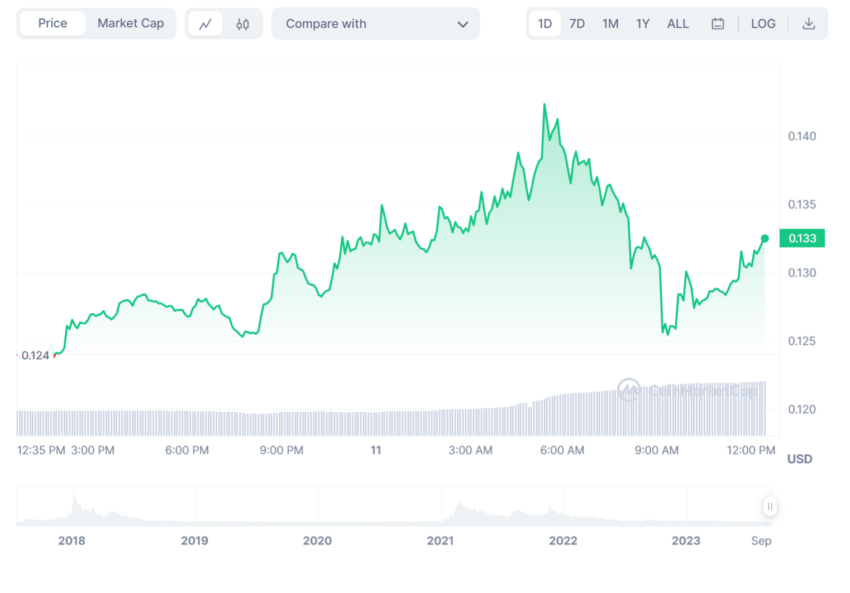Viewport: 850px width, 593px height.
Task: Download chart data via download icon
Action: click(808, 24)
